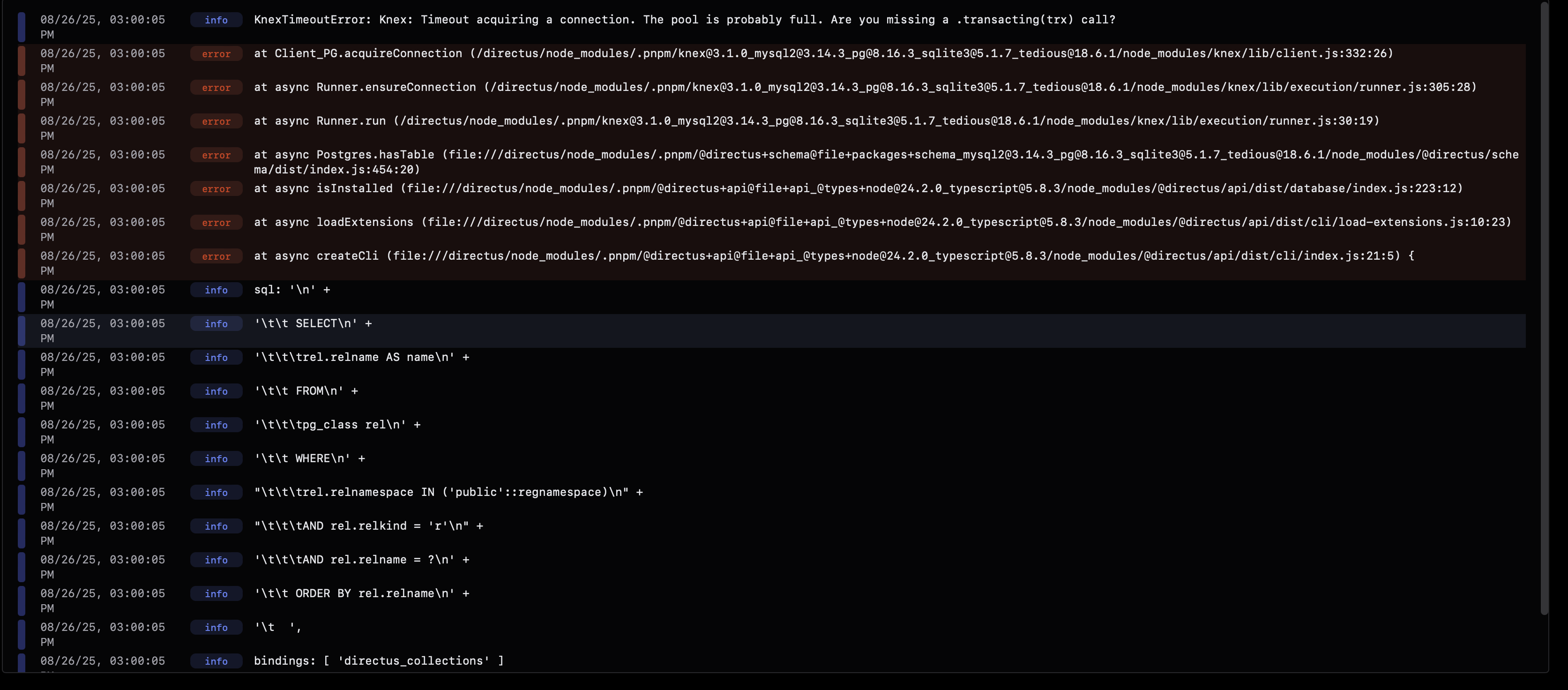Click the KnexTimeoutError log message line
Image resolution: width=1568 pixels, height=690 pixels.
[x=684, y=20]
